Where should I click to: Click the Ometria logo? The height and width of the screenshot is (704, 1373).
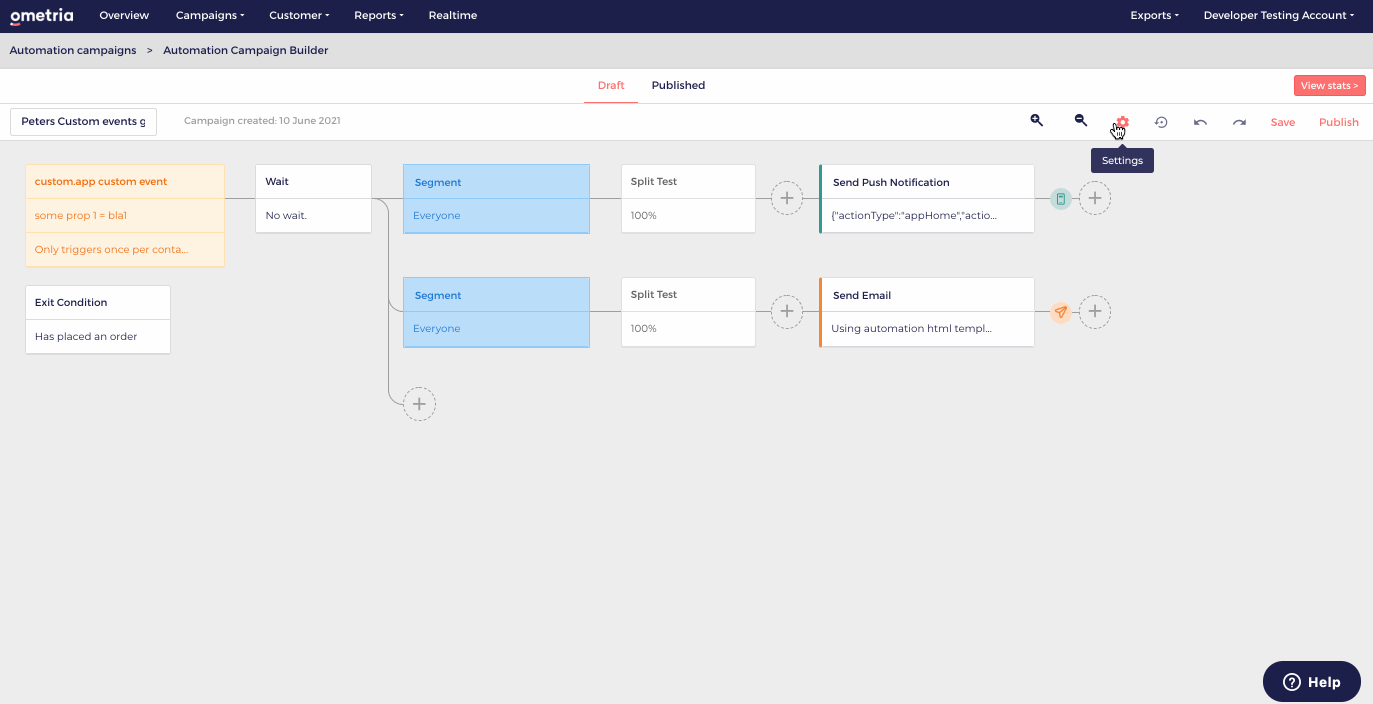[41, 16]
